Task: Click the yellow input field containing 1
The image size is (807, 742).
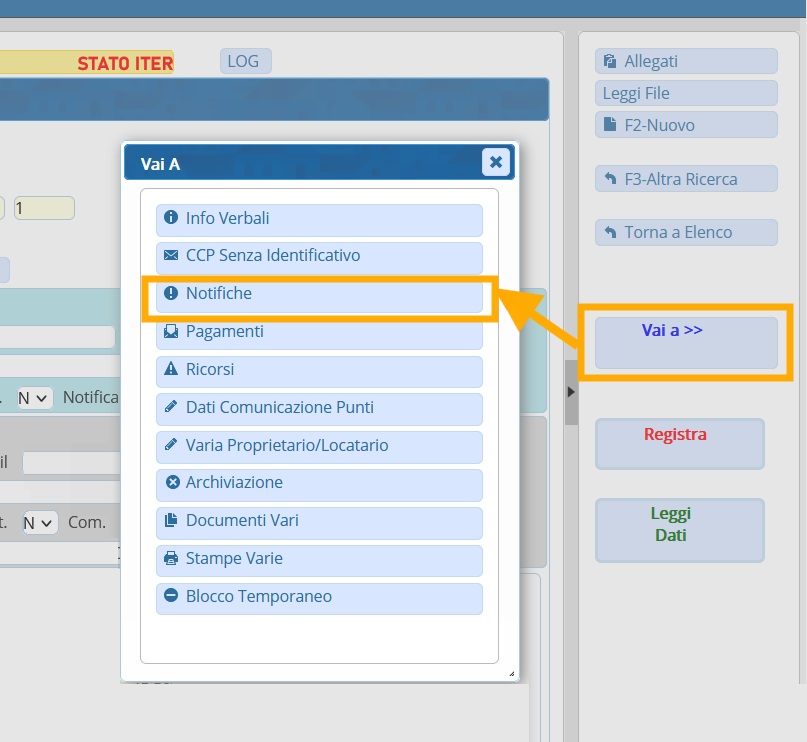Action: click(44, 208)
